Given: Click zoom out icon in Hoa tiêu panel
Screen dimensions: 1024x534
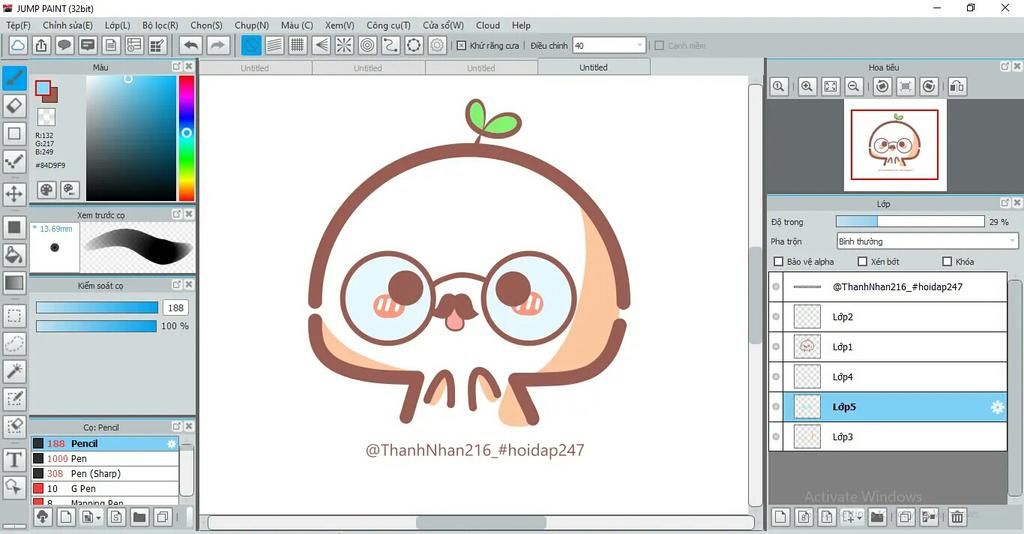Looking at the screenshot, I should pyautogui.click(x=853, y=86).
